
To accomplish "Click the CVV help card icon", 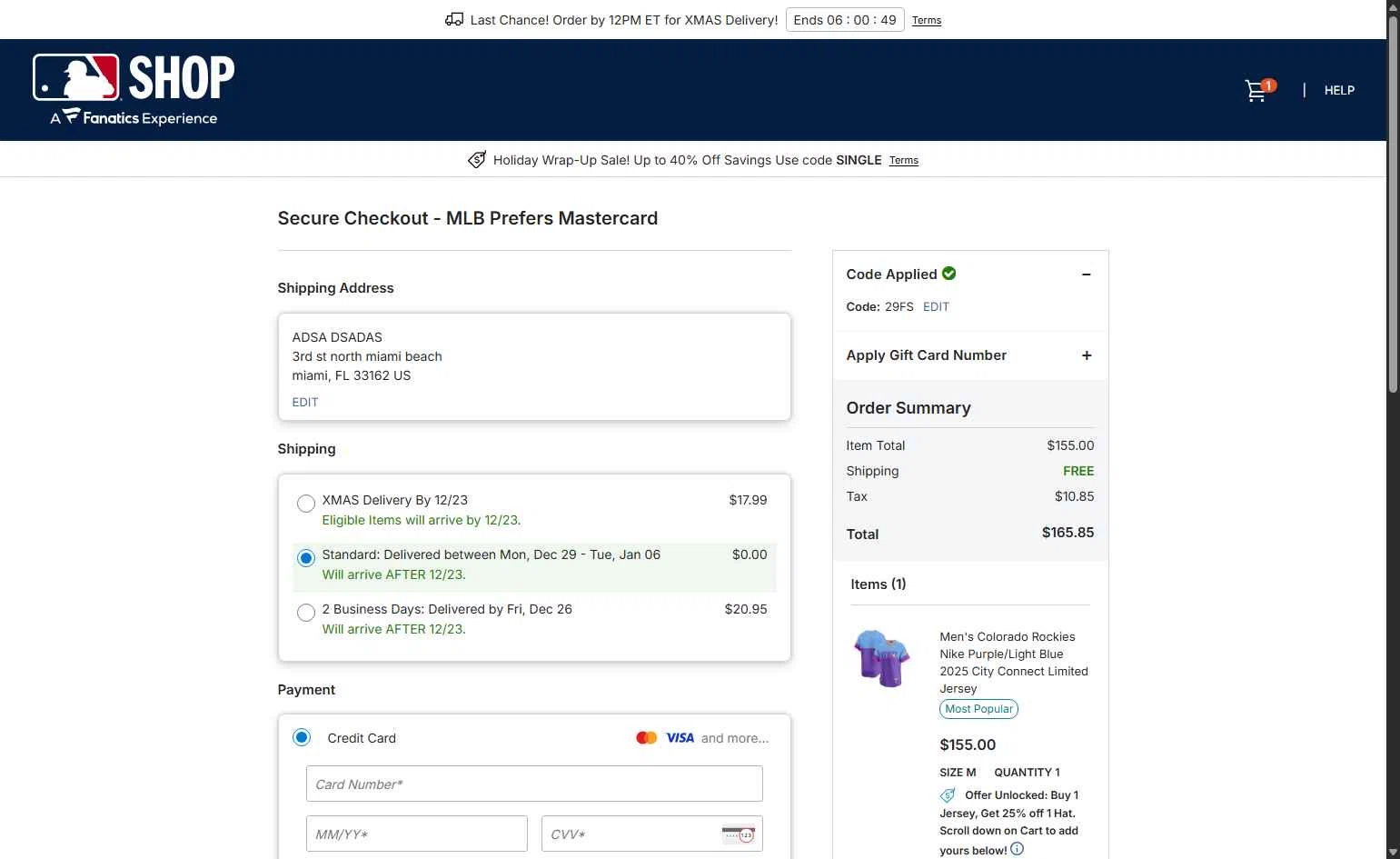I will tap(738, 834).
